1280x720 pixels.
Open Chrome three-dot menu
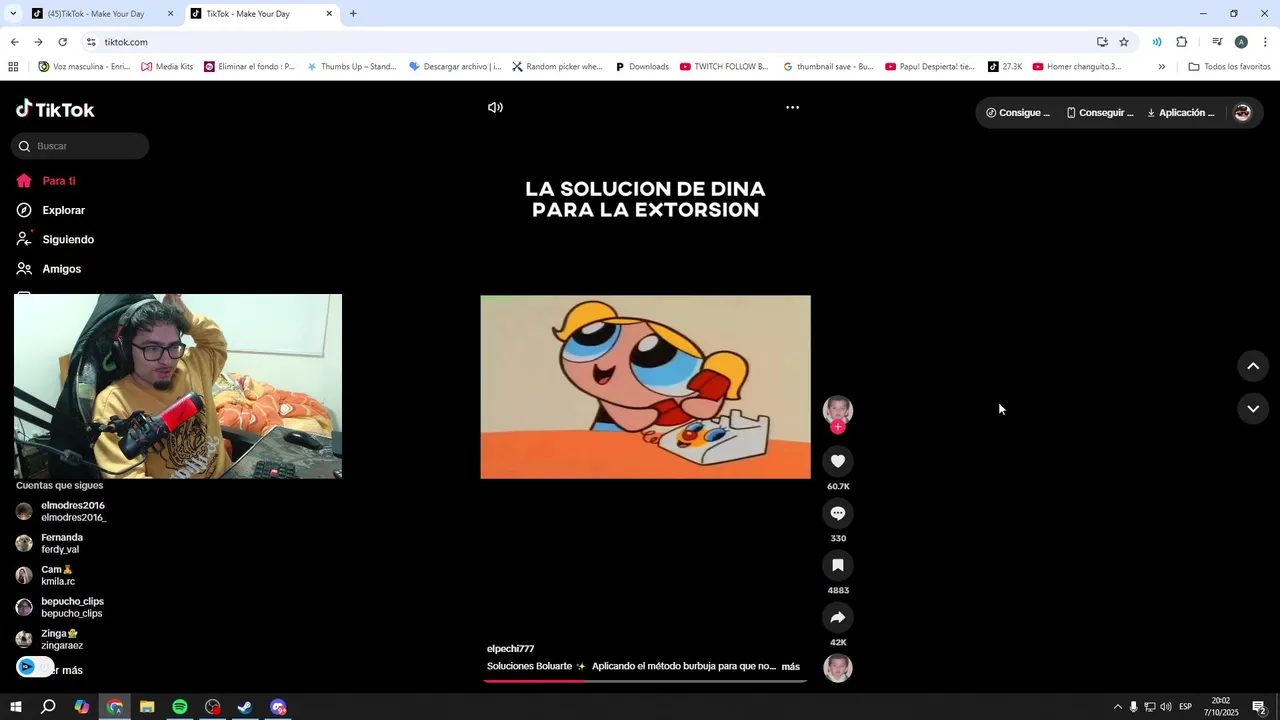1265,42
